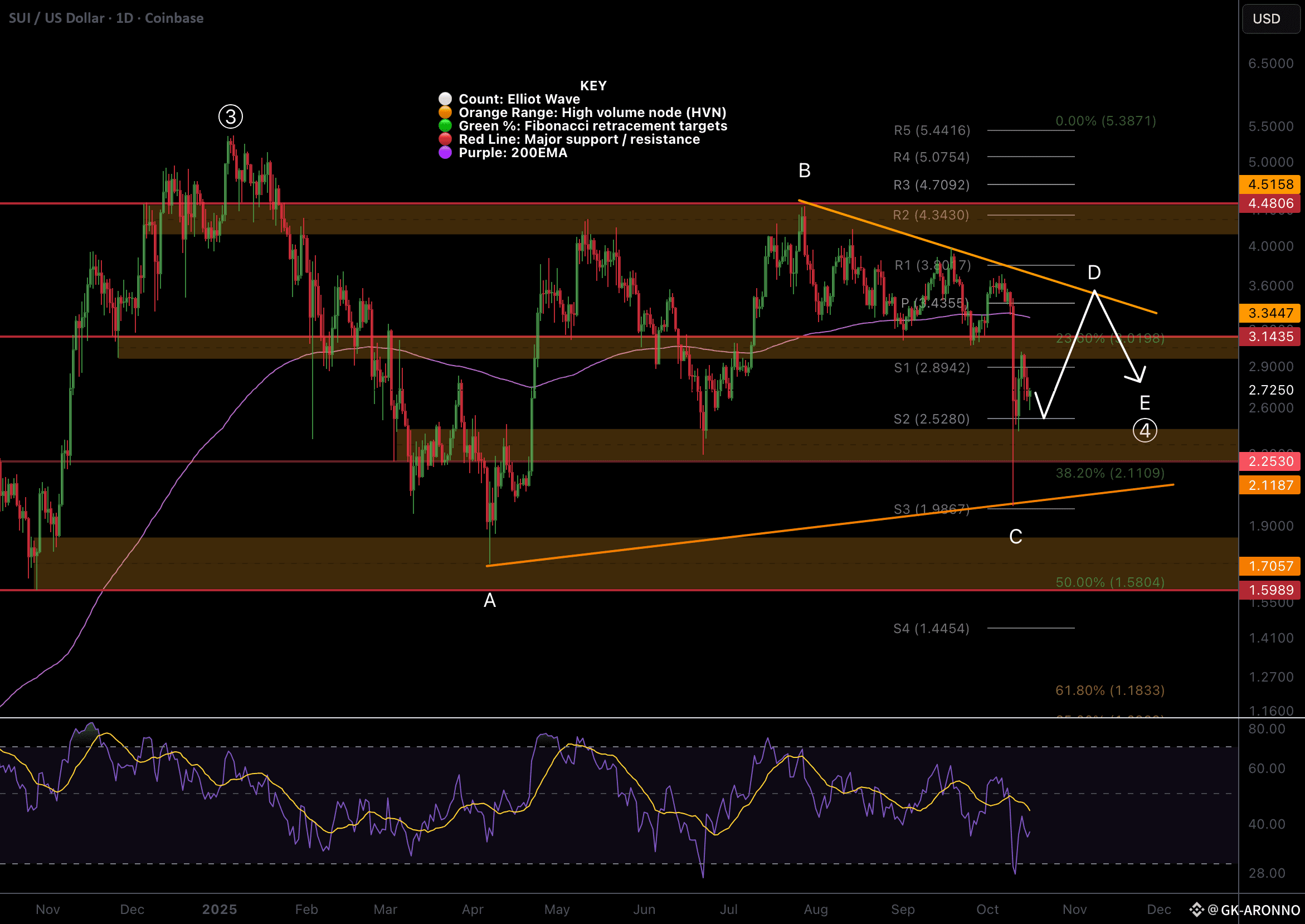The height and width of the screenshot is (924, 1305).
Task: Click the 2.2530 red price label
Action: [x=1270, y=461]
